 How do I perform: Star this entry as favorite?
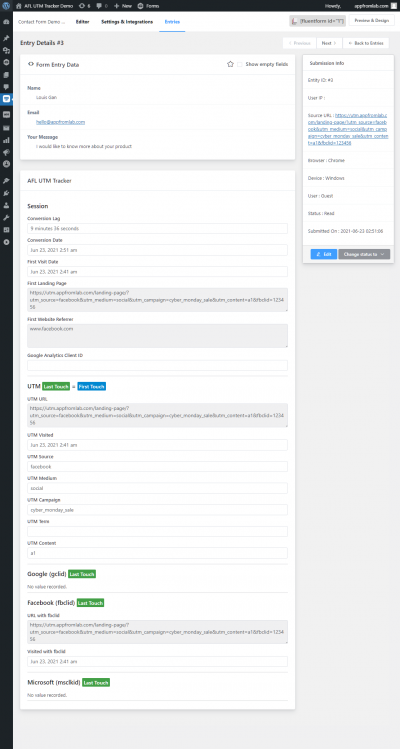(230, 64)
